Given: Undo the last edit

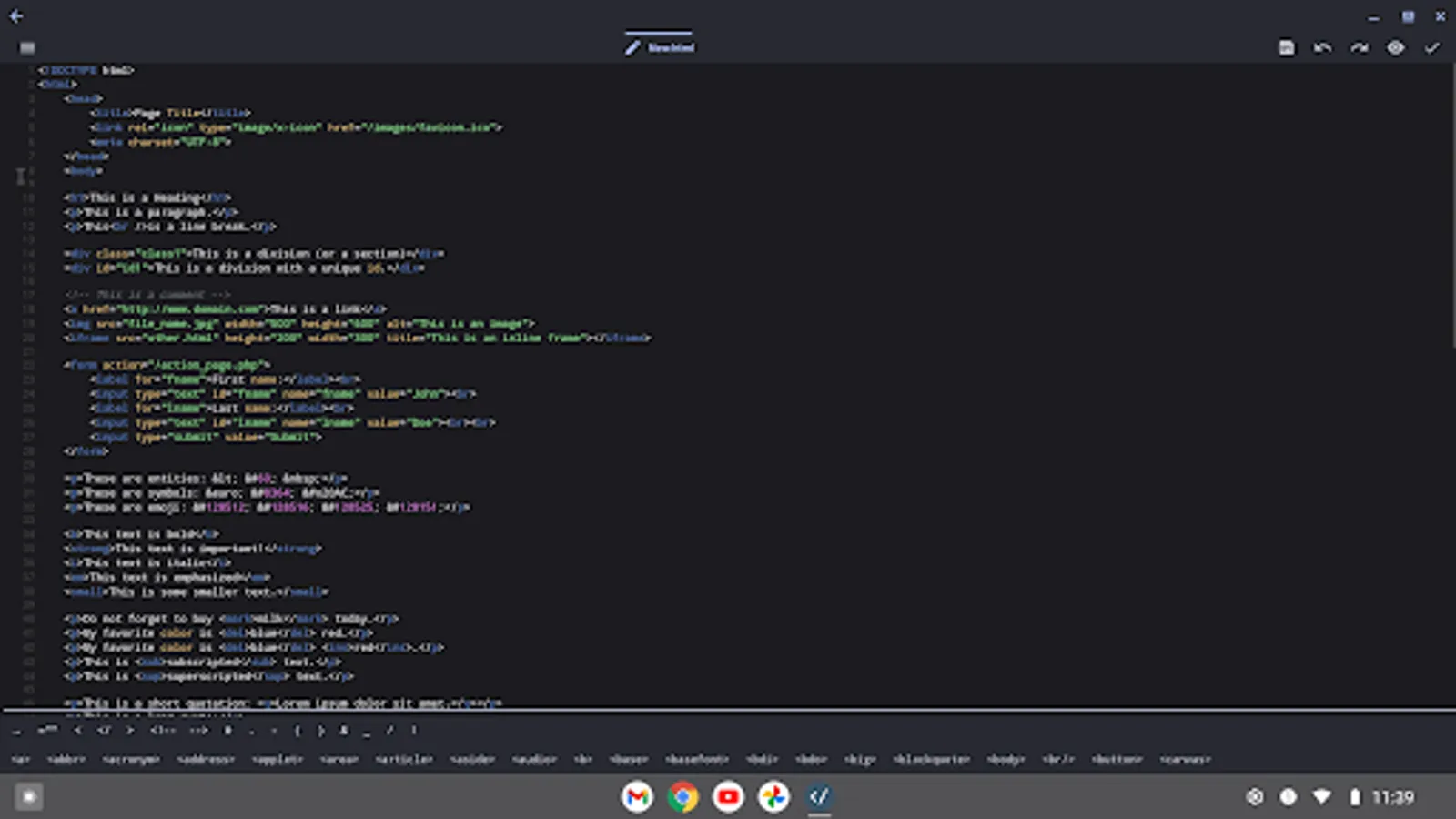Looking at the screenshot, I should [x=1320, y=46].
